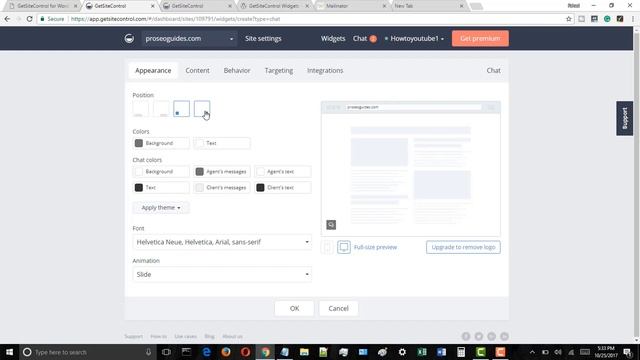Open Excel from taskbar
Image resolution: width=640 pixels, height=360 pixels.
(x=422, y=352)
